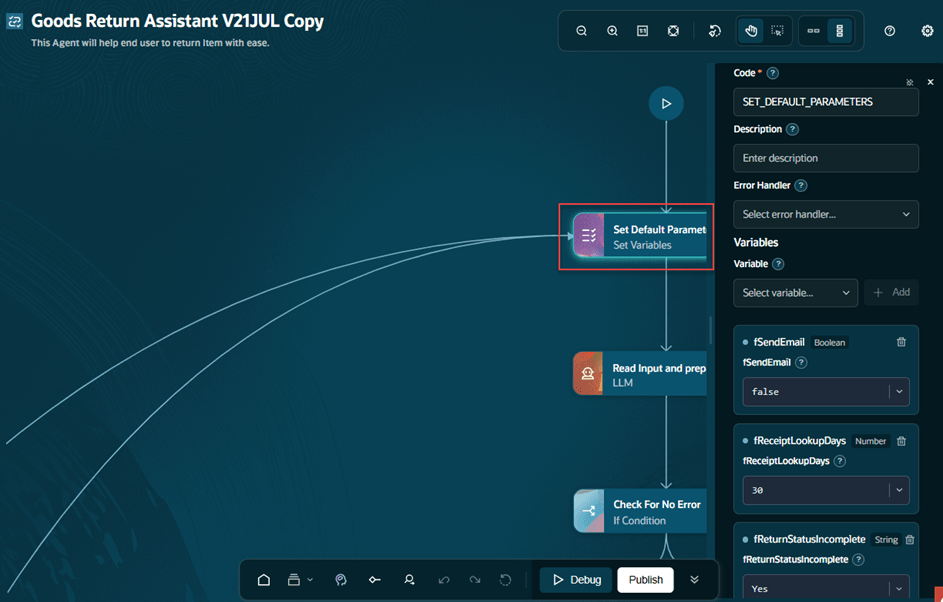Fit the workflow to screen
943x602 pixels.
673,31
